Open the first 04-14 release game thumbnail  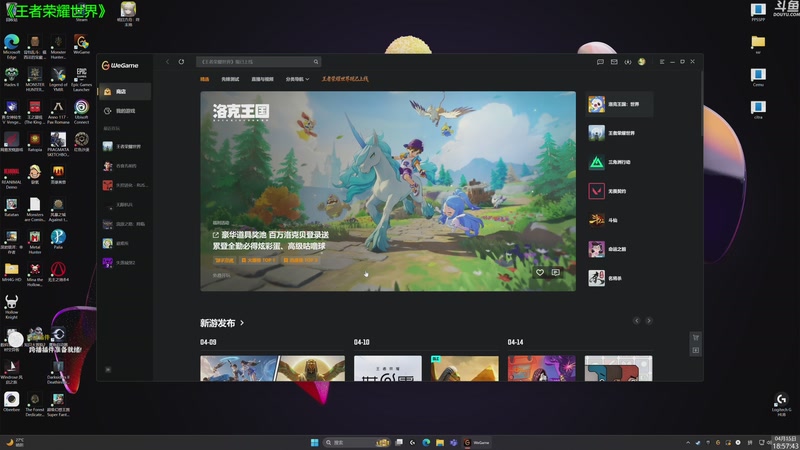point(541,368)
